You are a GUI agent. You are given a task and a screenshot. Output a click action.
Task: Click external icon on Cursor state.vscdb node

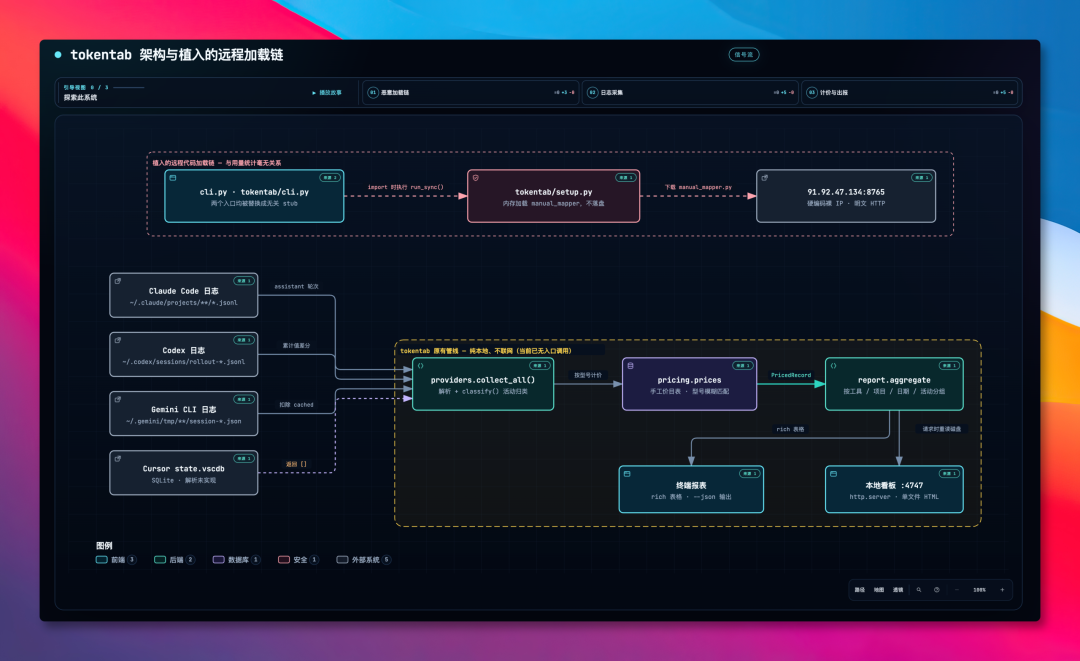coord(118,459)
